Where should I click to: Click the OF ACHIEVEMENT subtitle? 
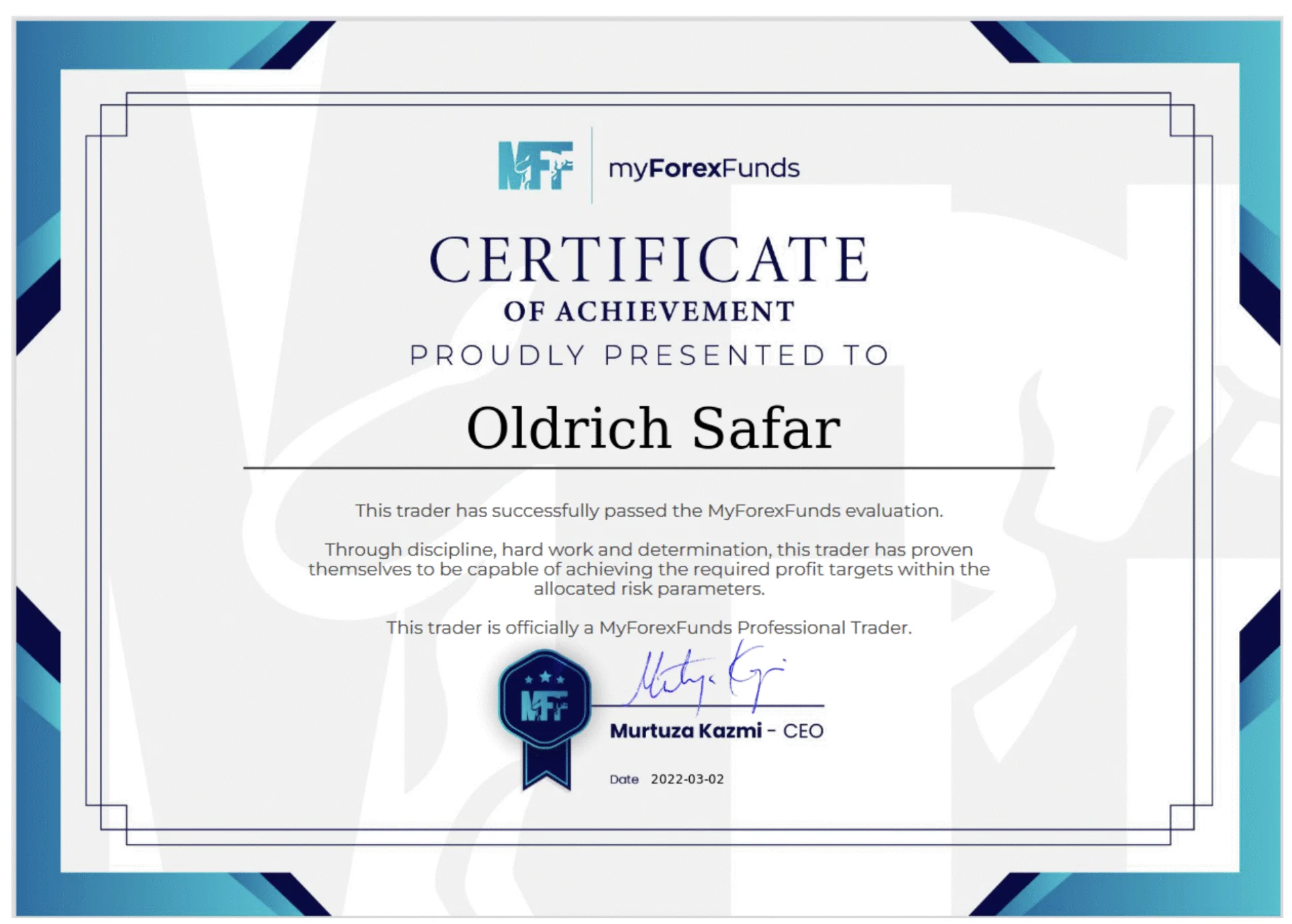click(x=649, y=312)
